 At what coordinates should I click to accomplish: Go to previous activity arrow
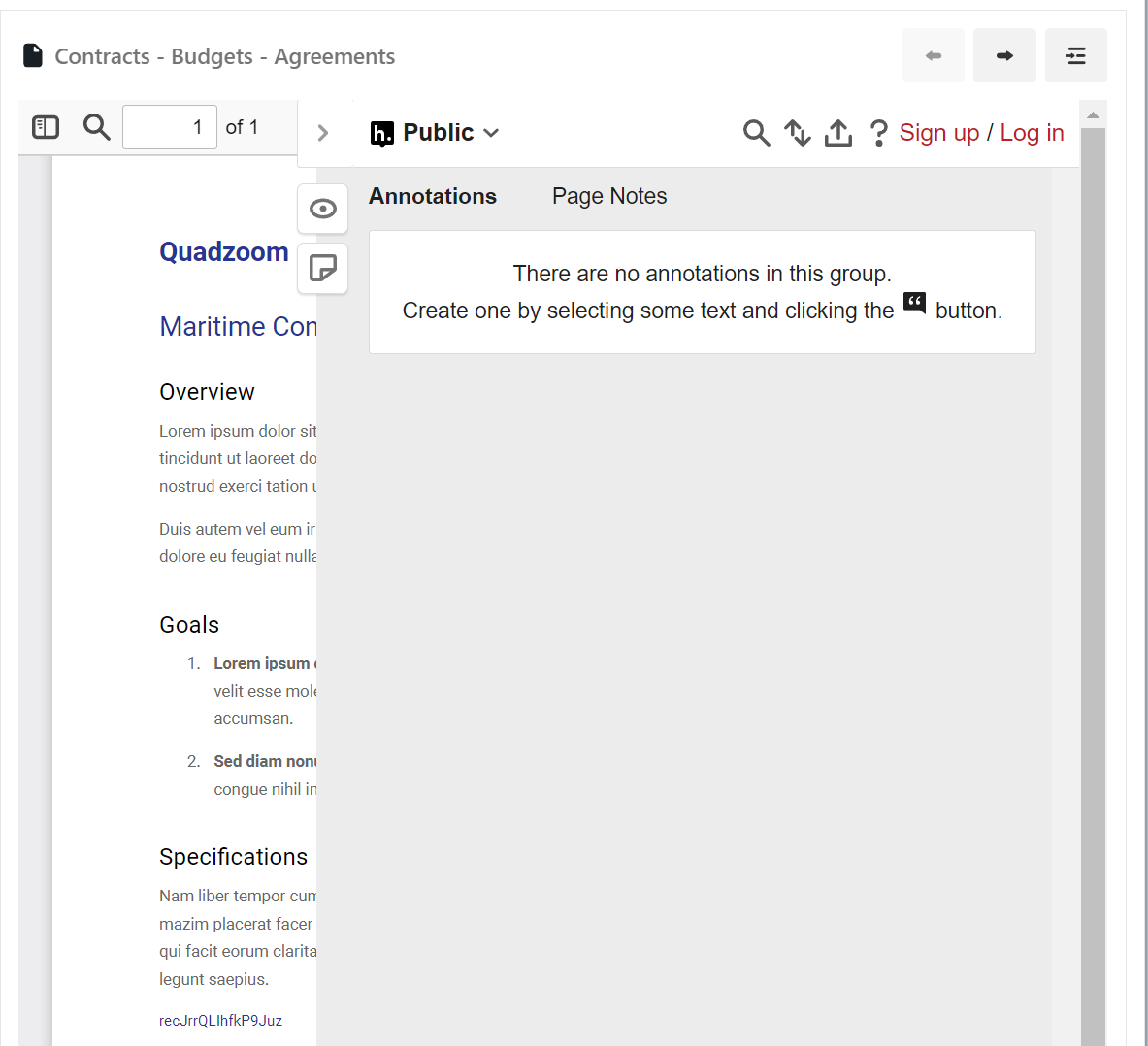pos(934,55)
